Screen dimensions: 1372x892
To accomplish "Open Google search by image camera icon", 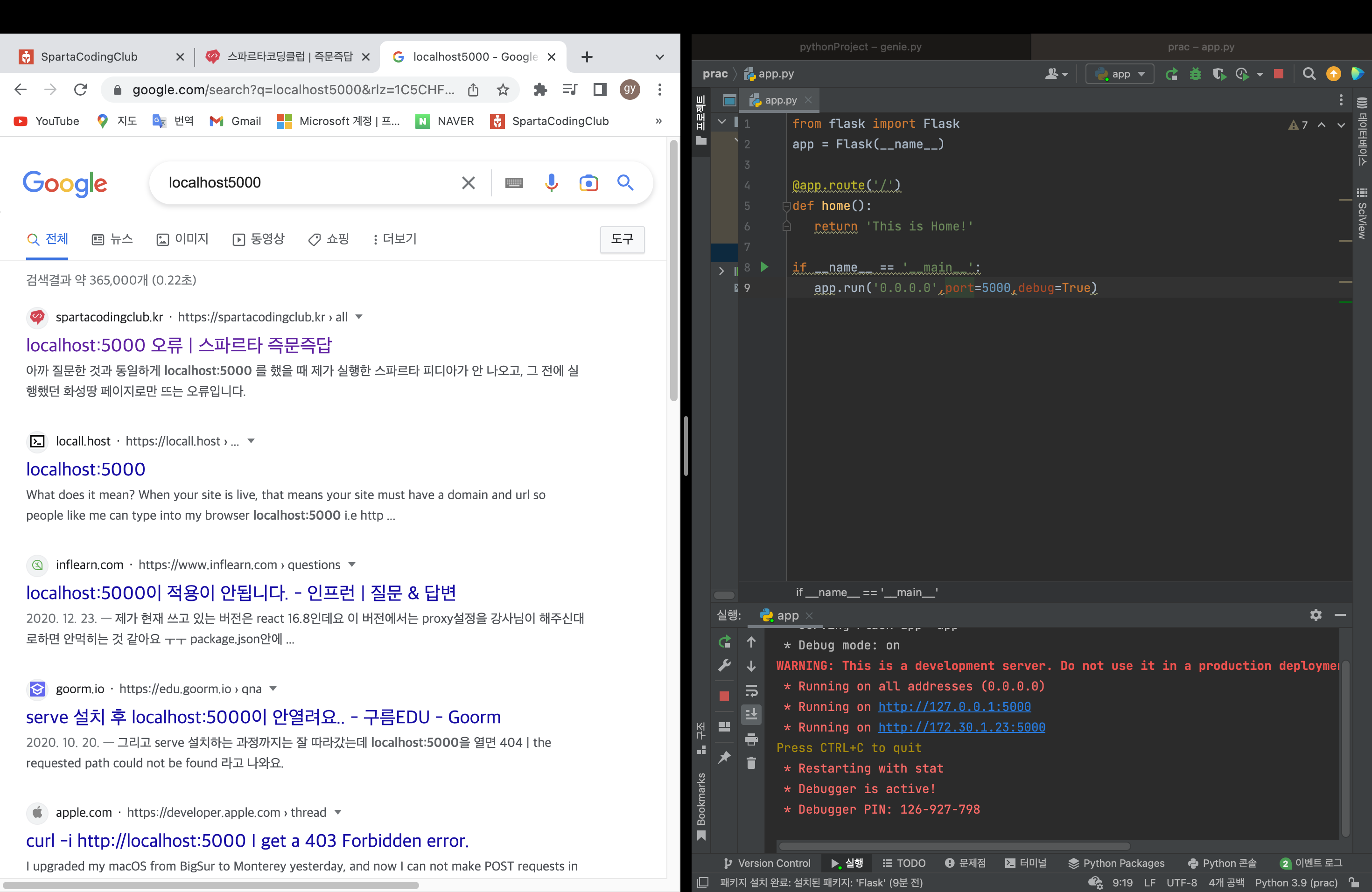I will pos(588,183).
